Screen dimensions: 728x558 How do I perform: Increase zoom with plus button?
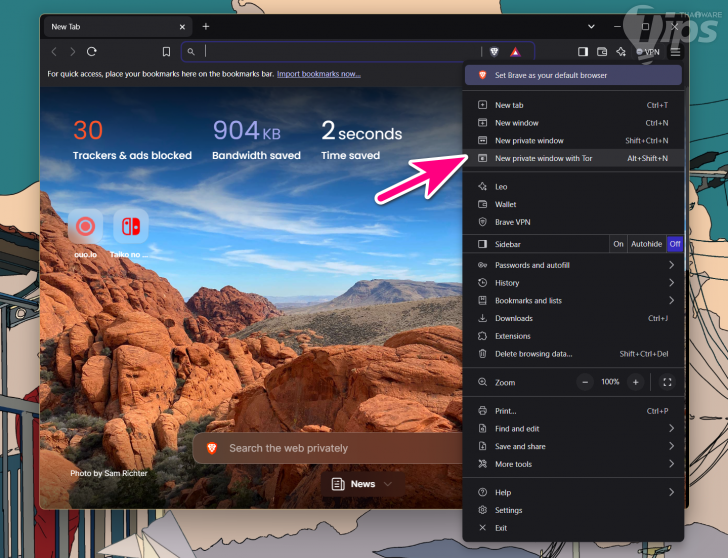click(x=636, y=382)
